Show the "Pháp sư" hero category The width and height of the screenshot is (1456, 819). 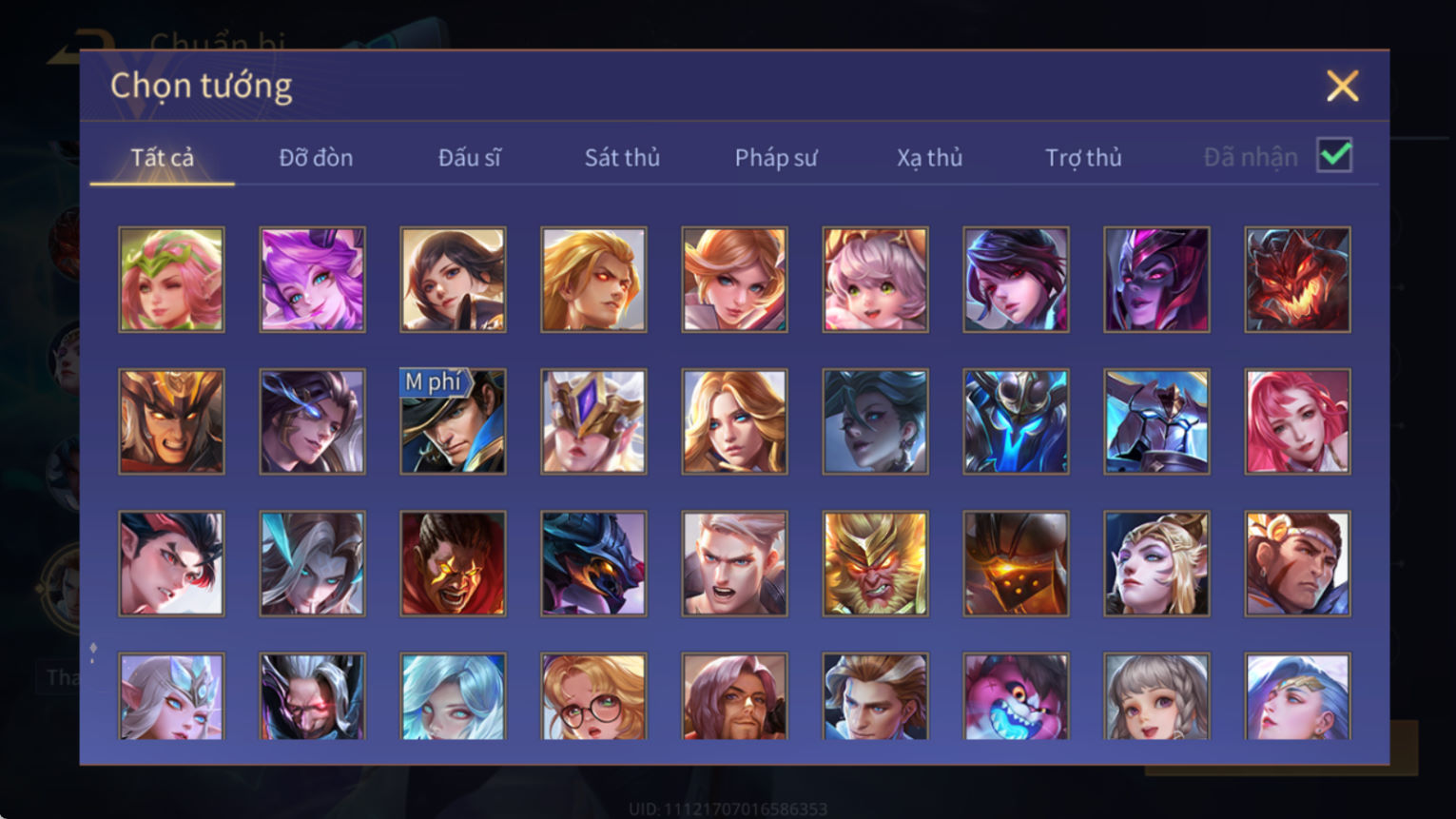point(776,157)
